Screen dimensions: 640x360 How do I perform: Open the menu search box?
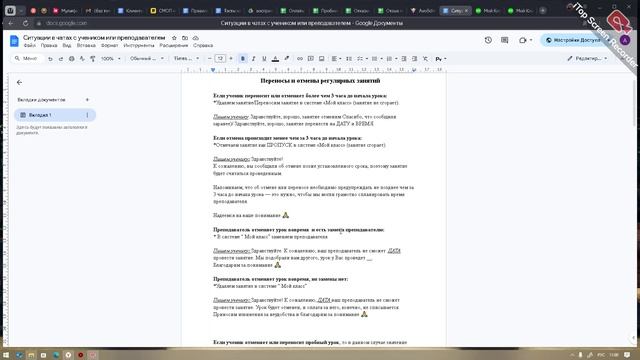click(27, 59)
